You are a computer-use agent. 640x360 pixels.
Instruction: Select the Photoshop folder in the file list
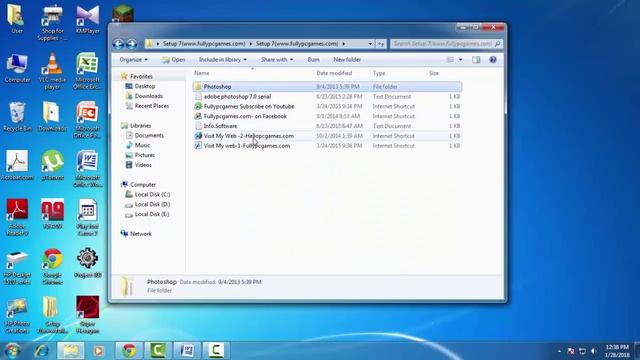(x=327, y=87)
